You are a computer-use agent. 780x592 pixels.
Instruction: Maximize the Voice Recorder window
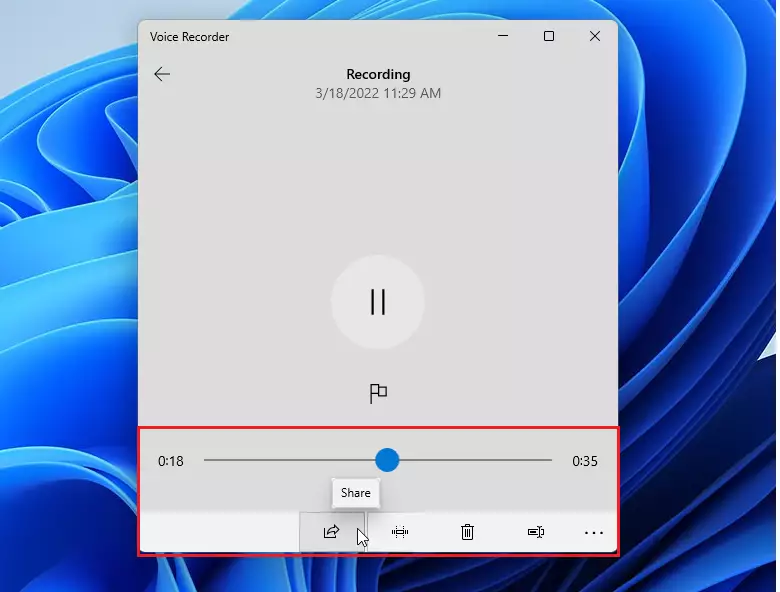[549, 36]
